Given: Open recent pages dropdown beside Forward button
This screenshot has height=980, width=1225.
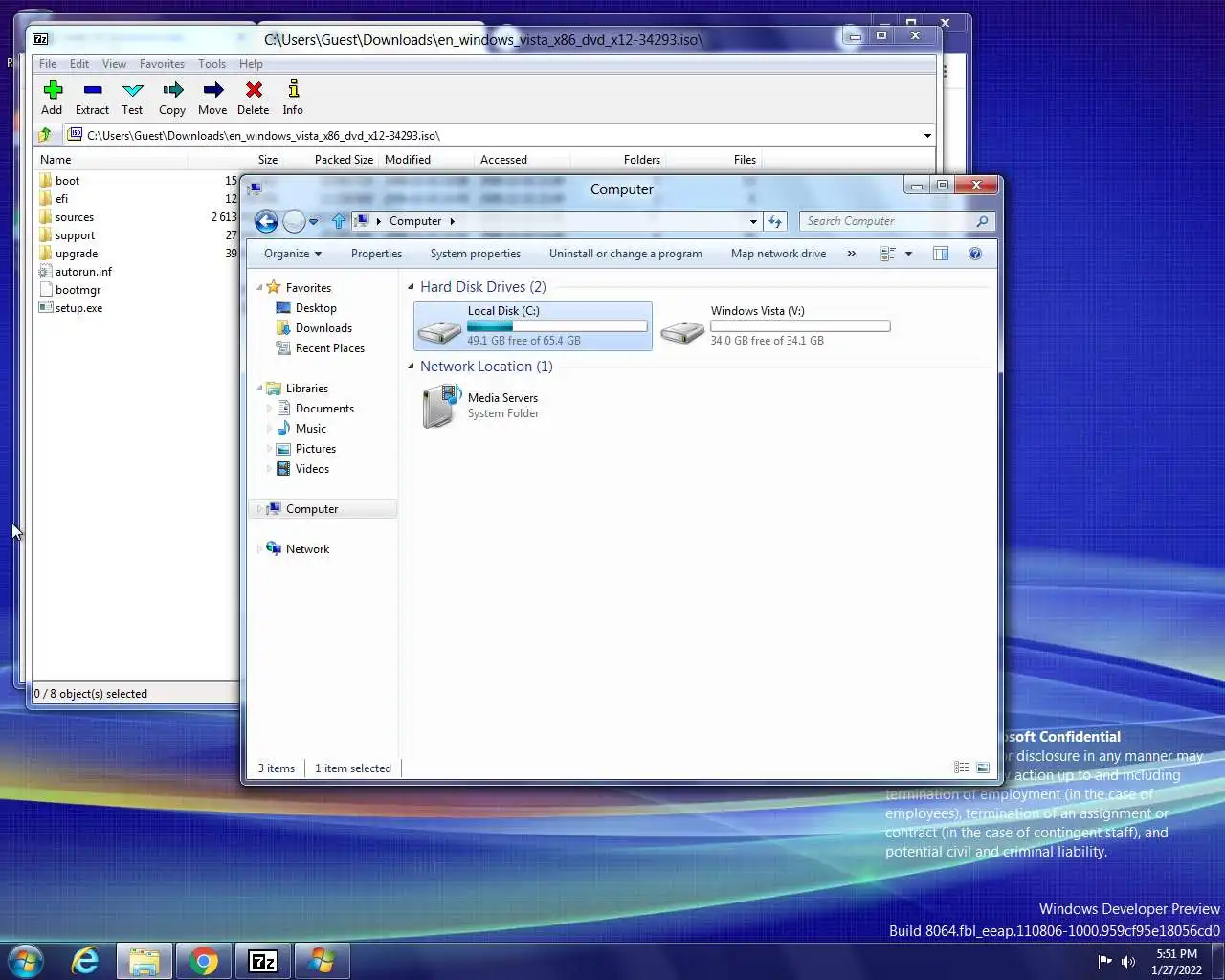Looking at the screenshot, I should (x=313, y=222).
